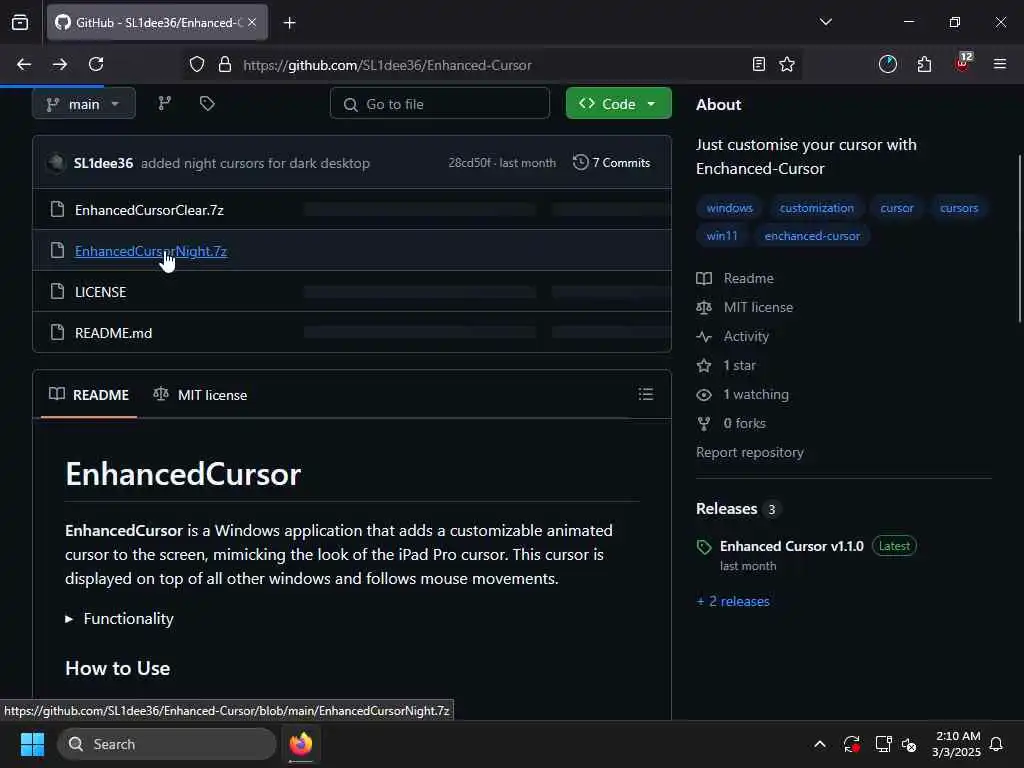Show the + 2 releases link
1024x768 pixels.
(x=733, y=601)
